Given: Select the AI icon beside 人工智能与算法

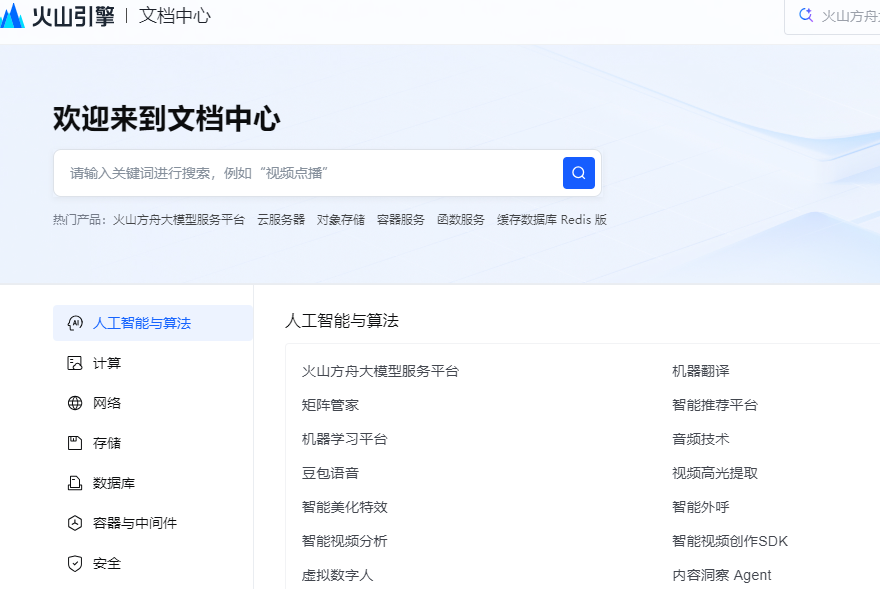Looking at the screenshot, I should coord(74,322).
